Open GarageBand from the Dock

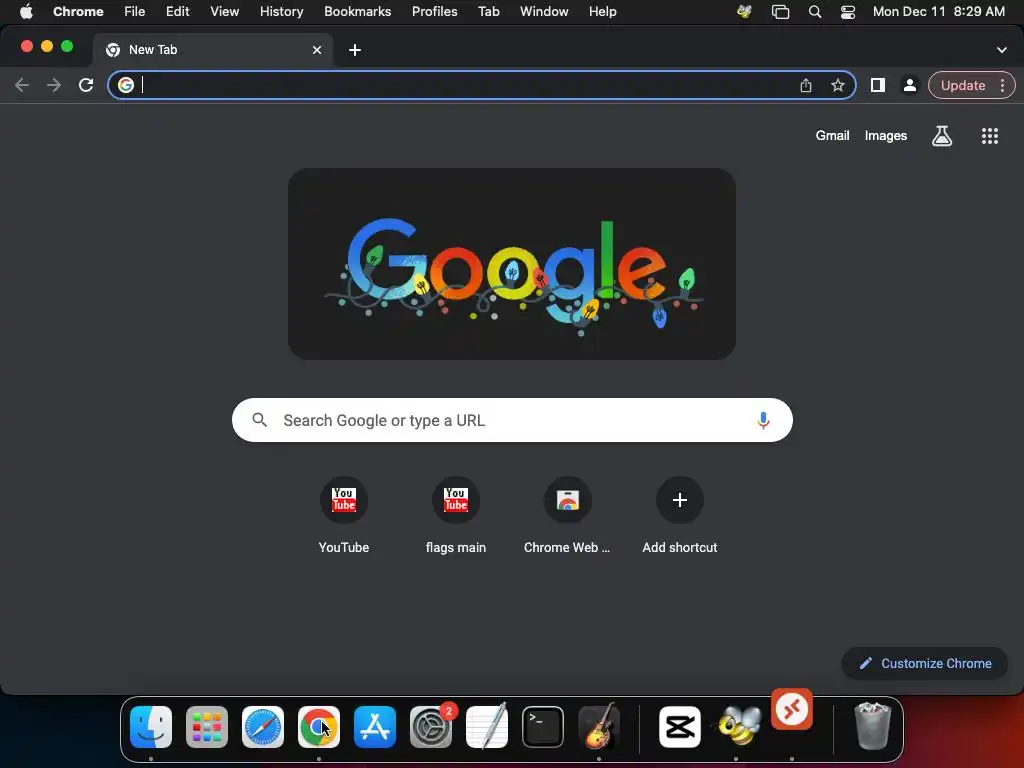pos(599,726)
